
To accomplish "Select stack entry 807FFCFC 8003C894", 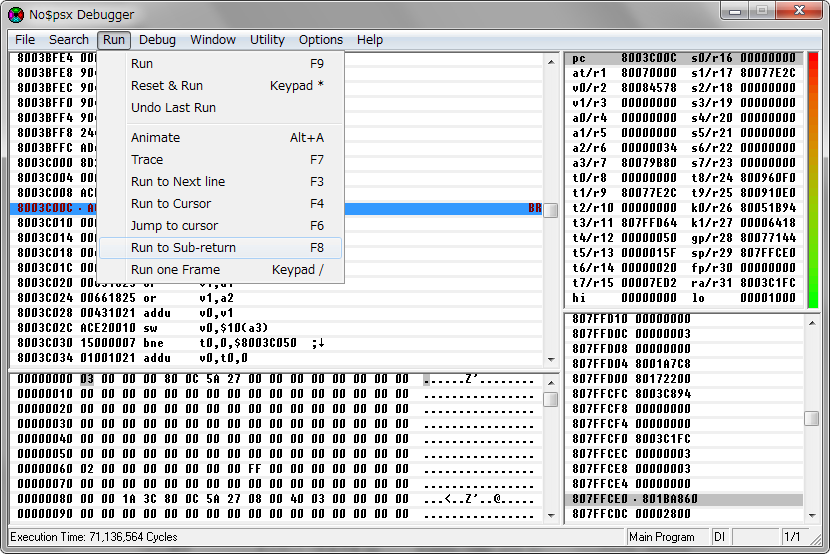I will pos(684,394).
